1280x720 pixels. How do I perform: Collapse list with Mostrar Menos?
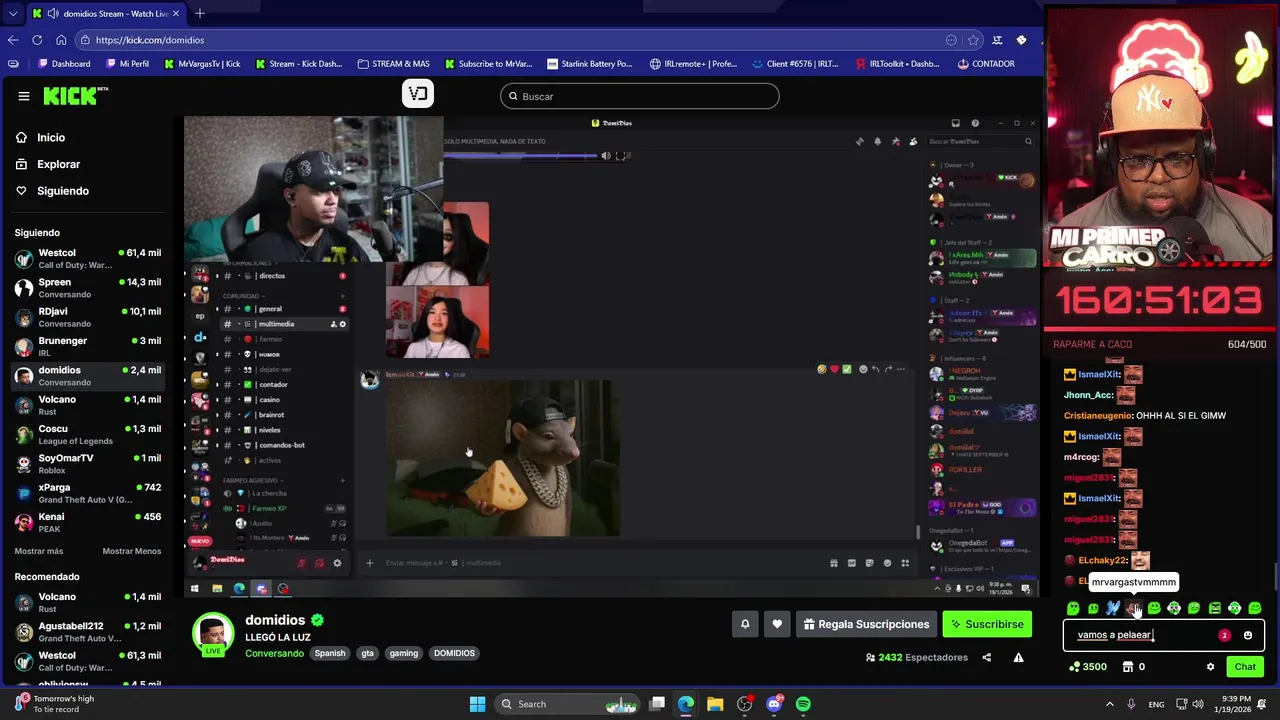[131, 551]
